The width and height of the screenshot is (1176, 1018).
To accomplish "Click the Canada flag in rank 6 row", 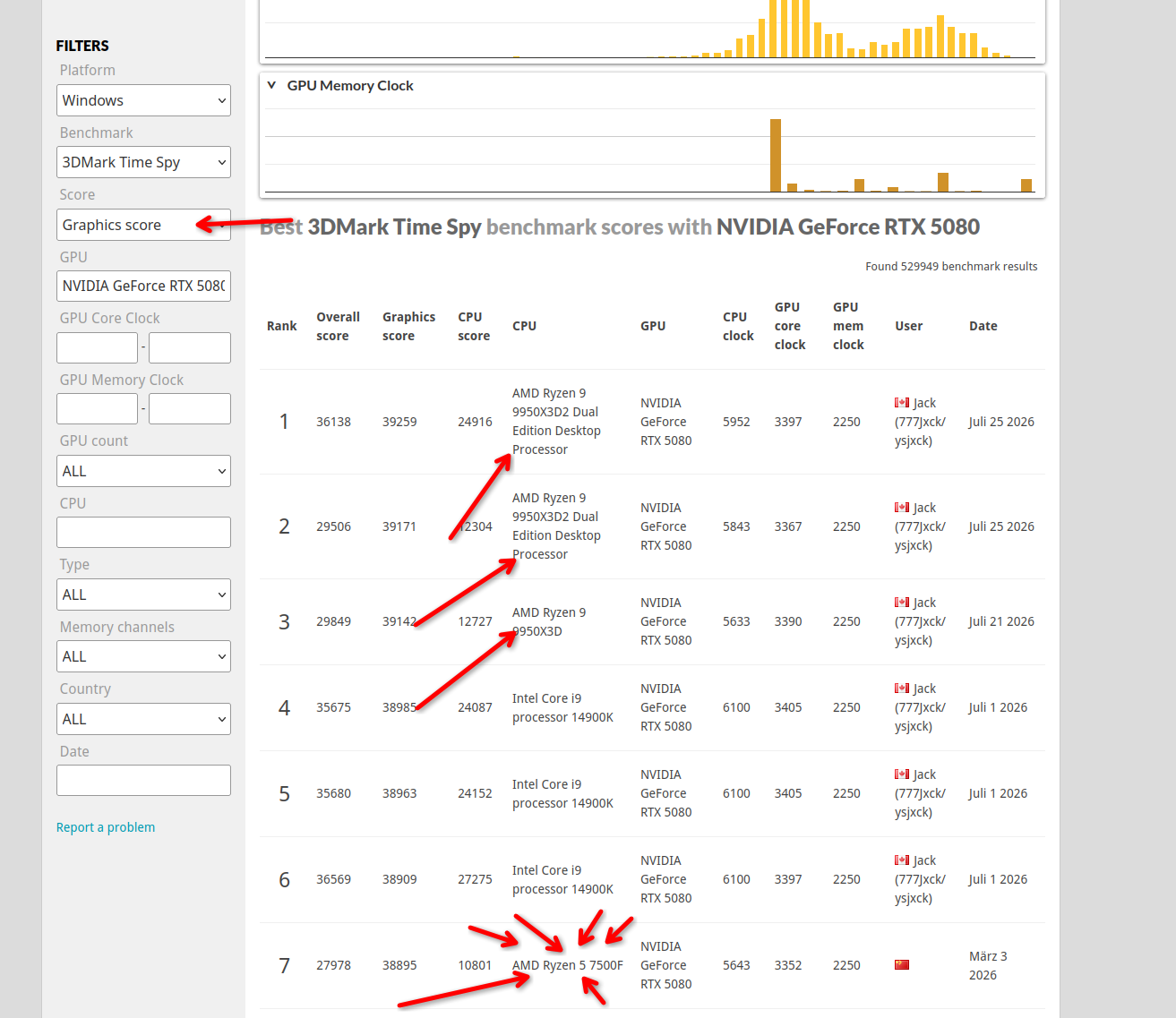I will click(x=902, y=860).
